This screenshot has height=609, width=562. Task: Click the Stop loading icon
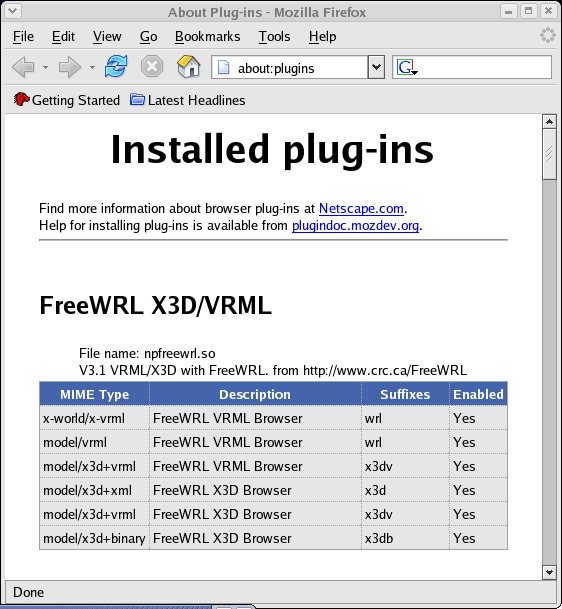pos(152,66)
